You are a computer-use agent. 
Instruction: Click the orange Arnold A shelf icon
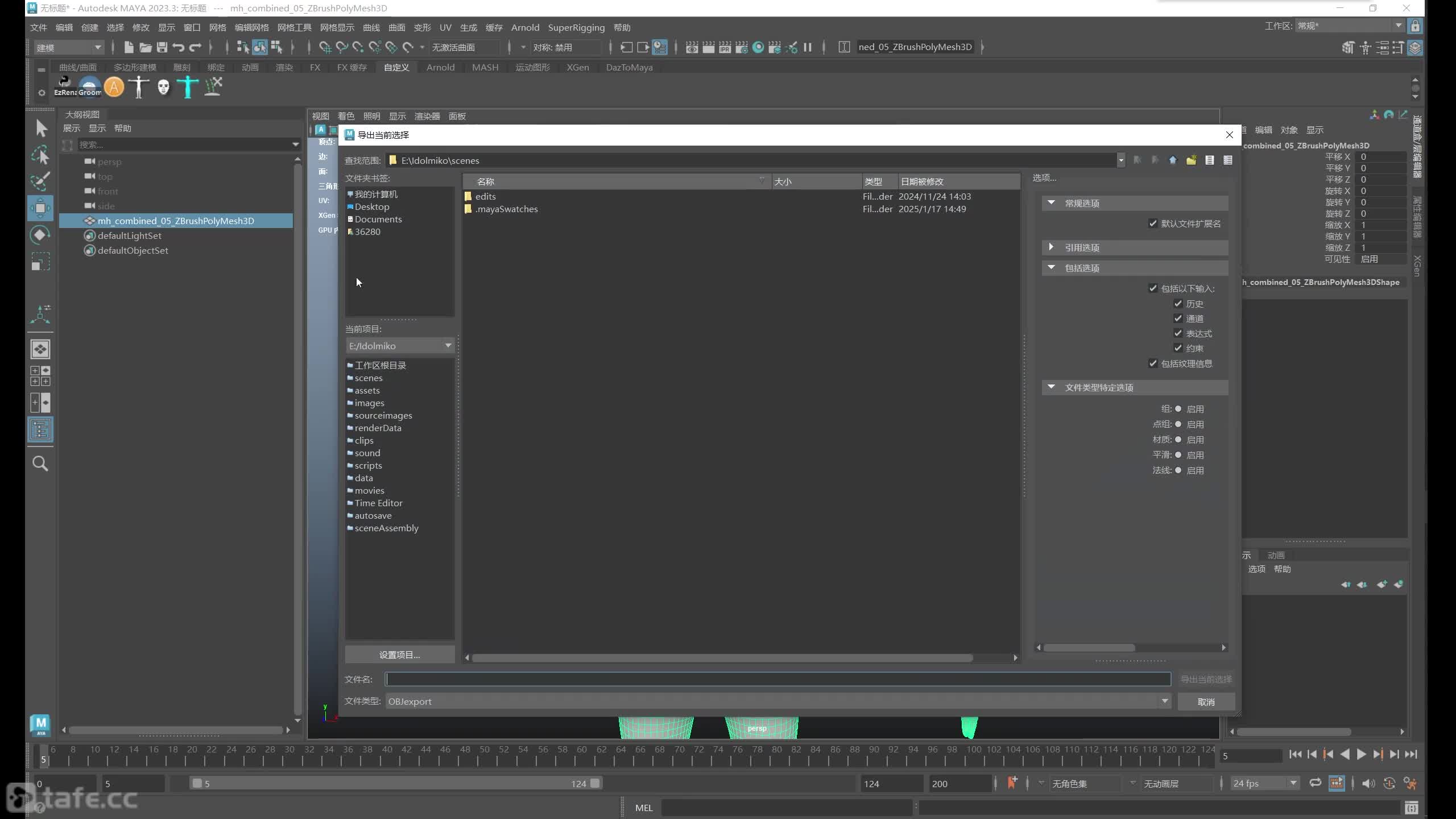[x=114, y=87]
